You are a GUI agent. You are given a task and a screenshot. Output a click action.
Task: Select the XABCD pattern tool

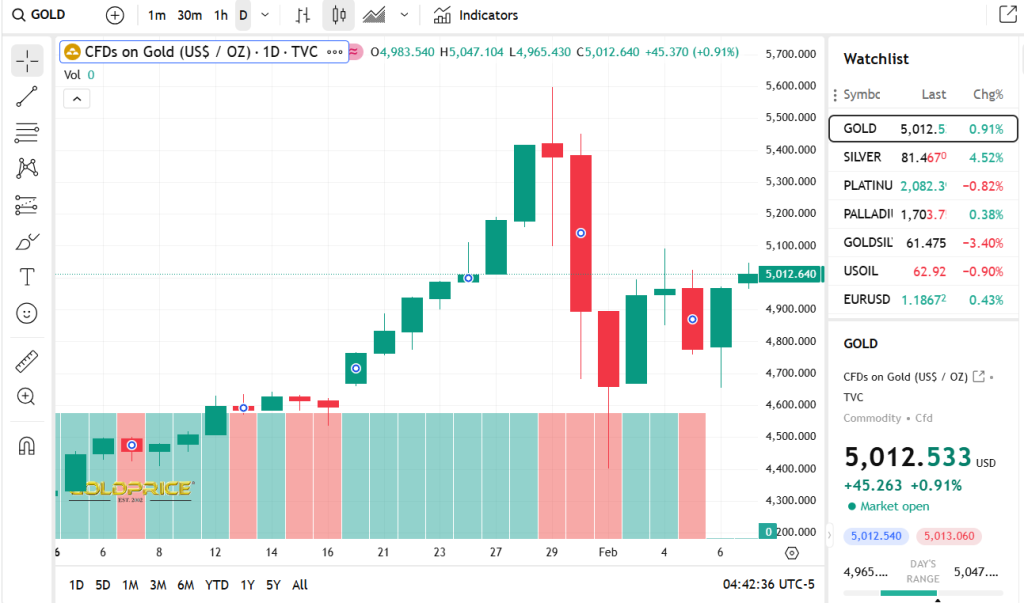(26, 168)
